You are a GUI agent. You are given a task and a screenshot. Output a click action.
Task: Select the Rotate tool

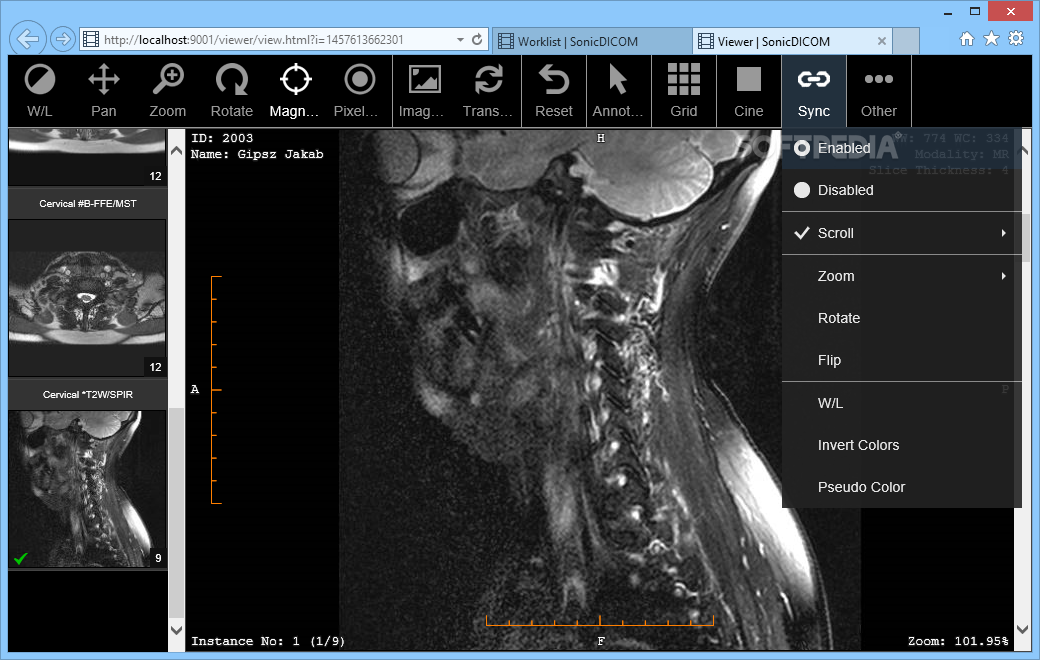(231, 91)
